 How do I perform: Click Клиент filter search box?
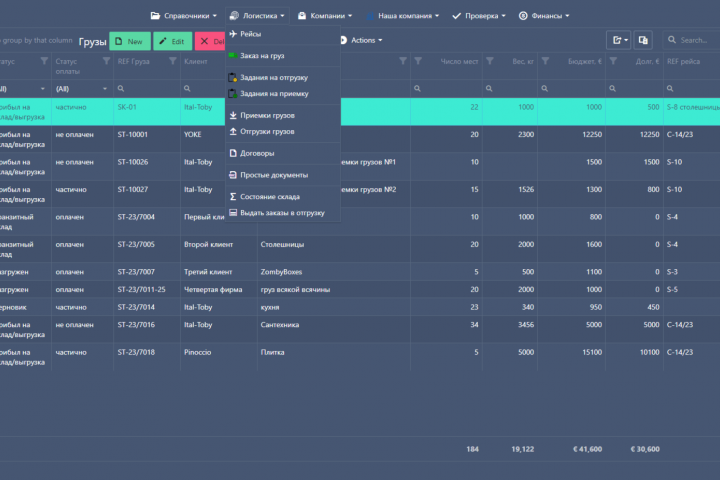[204, 89]
